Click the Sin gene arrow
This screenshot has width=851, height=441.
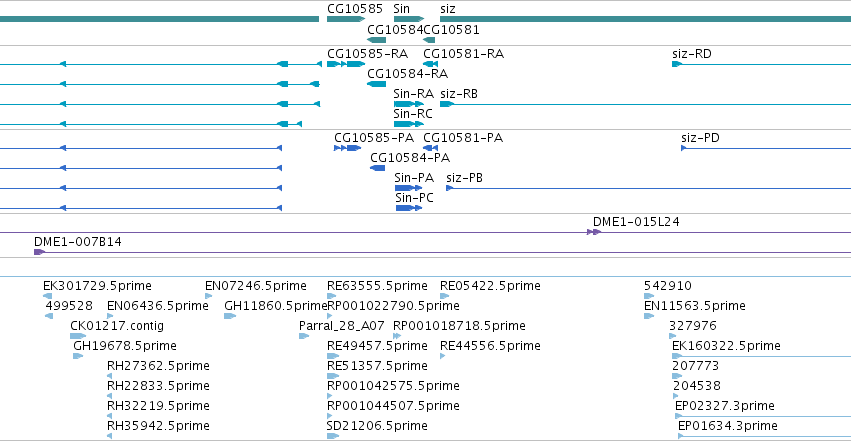click(409, 19)
